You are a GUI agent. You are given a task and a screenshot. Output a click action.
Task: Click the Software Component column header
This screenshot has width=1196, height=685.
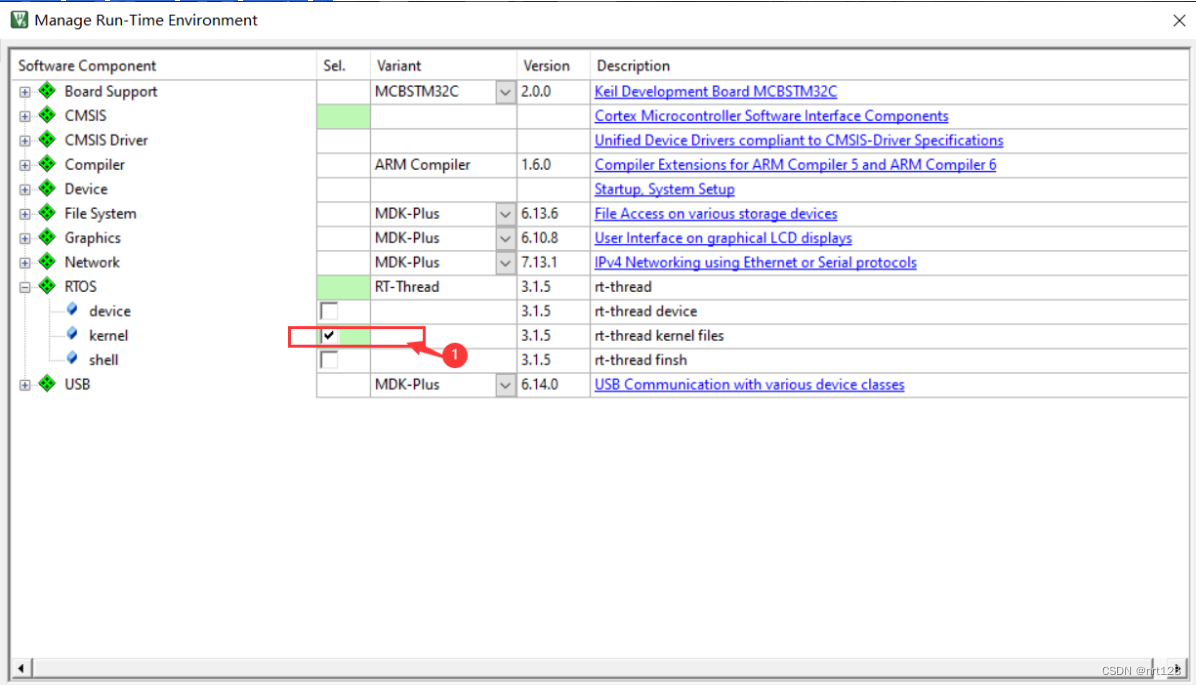pyautogui.click(x=163, y=66)
